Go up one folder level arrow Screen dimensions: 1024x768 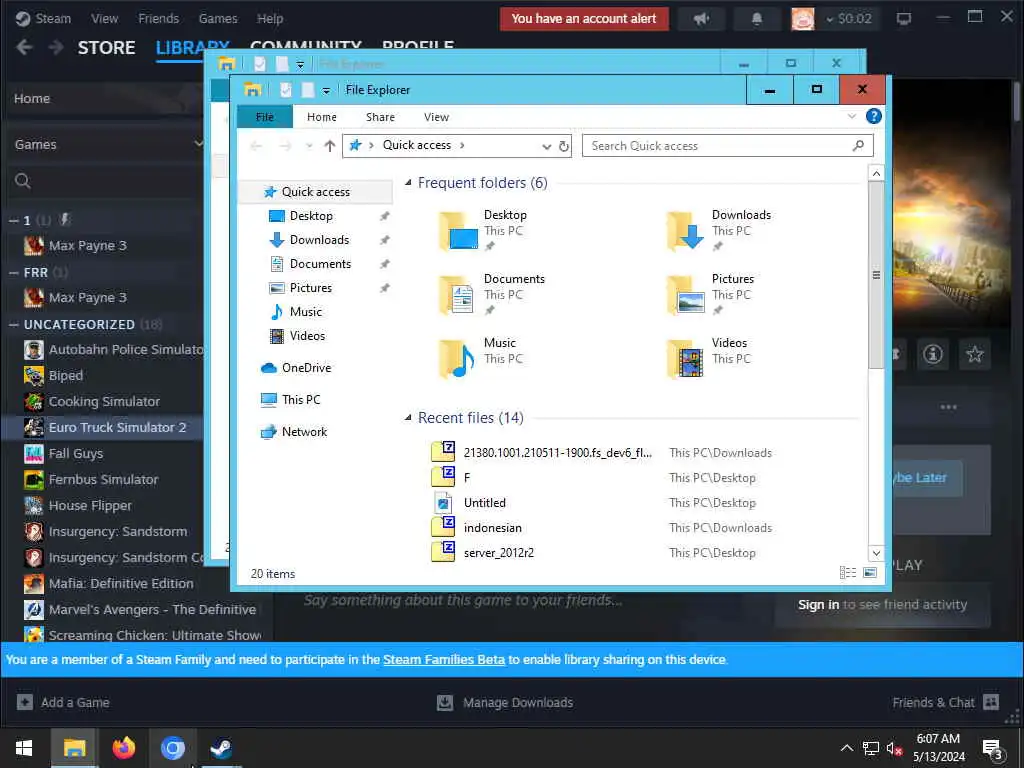point(330,146)
